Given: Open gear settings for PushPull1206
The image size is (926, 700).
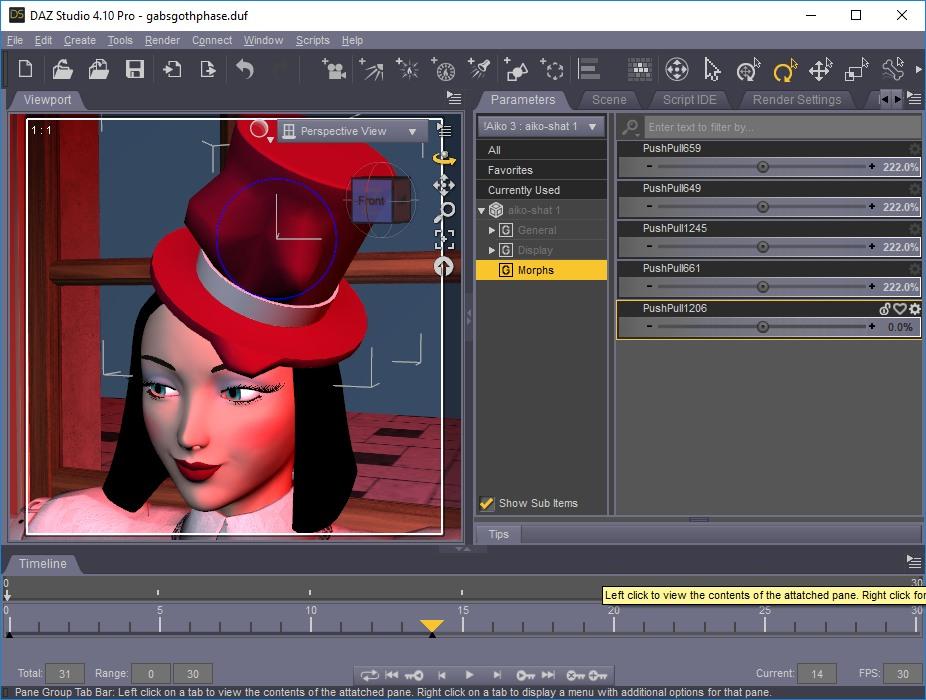Looking at the screenshot, I should tap(914, 309).
